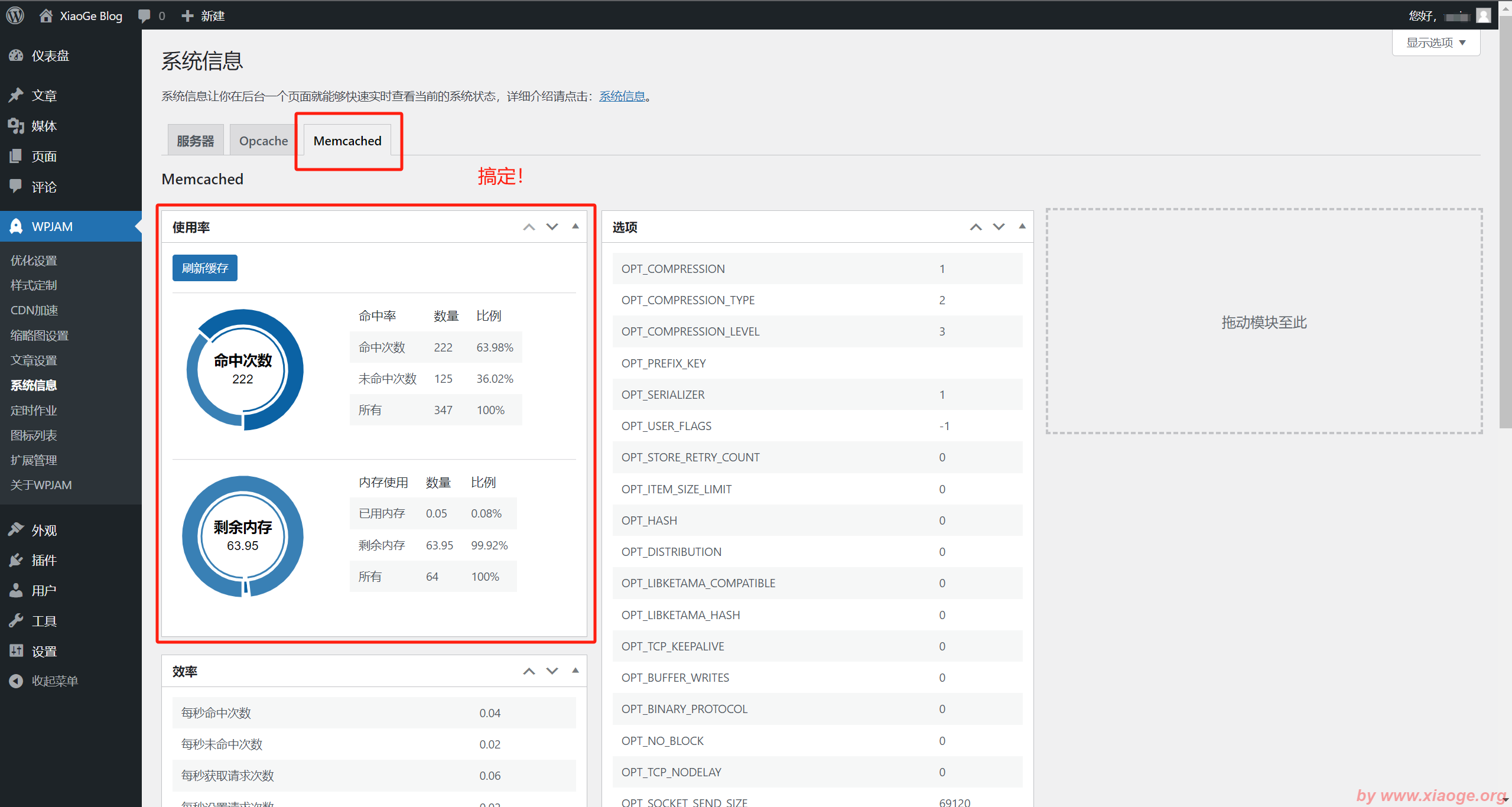
Task: Expand 显示选项 screen options dropdown
Action: pyautogui.click(x=1435, y=43)
